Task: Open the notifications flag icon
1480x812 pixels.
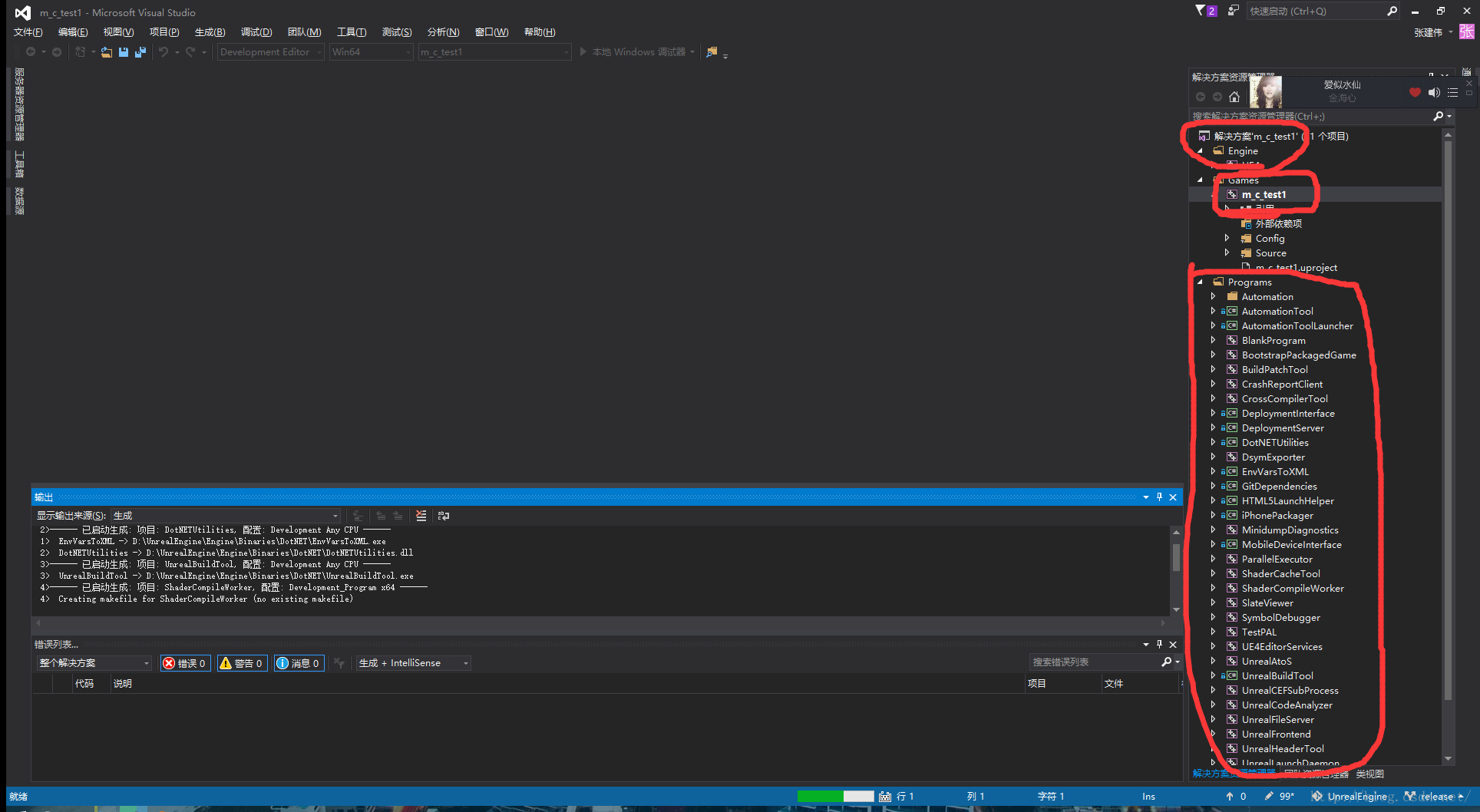Action: [1201, 11]
